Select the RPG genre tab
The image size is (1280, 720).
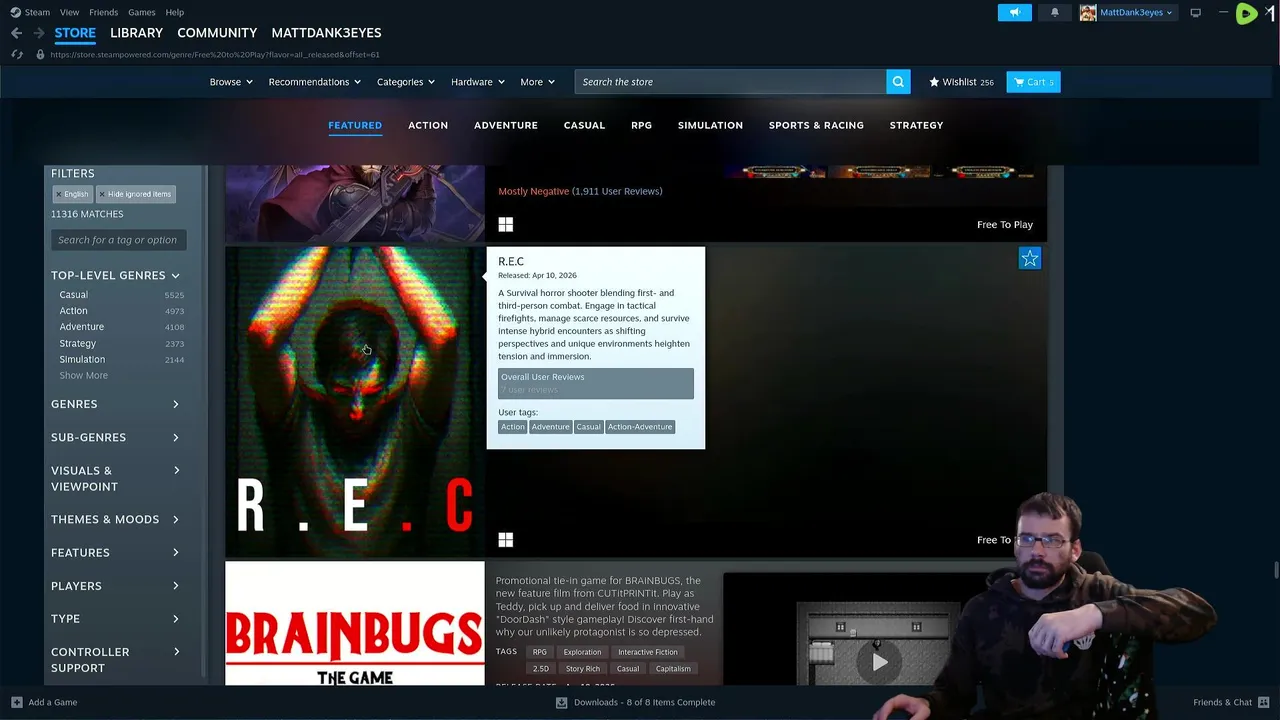[641, 125]
